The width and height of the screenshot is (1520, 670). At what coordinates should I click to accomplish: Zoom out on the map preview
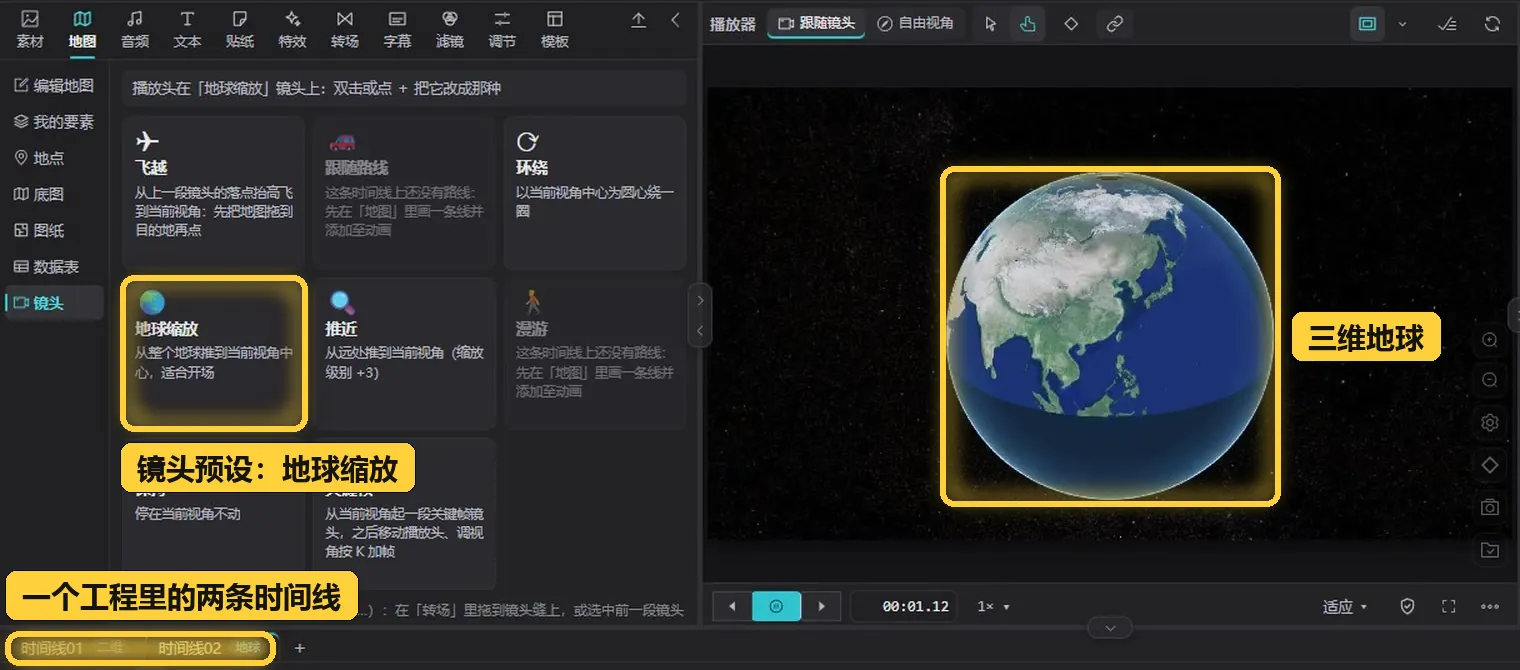click(1490, 381)
